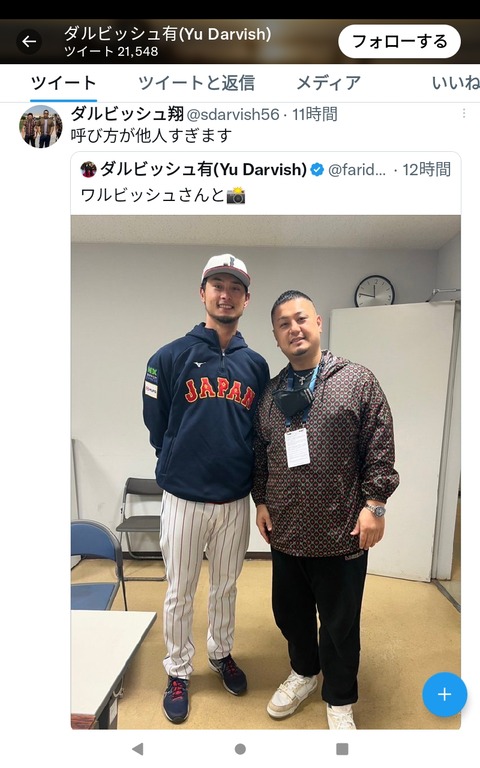
Task: Click the tweet text 呼び方が他人すぎます
Action: [151, 135]
